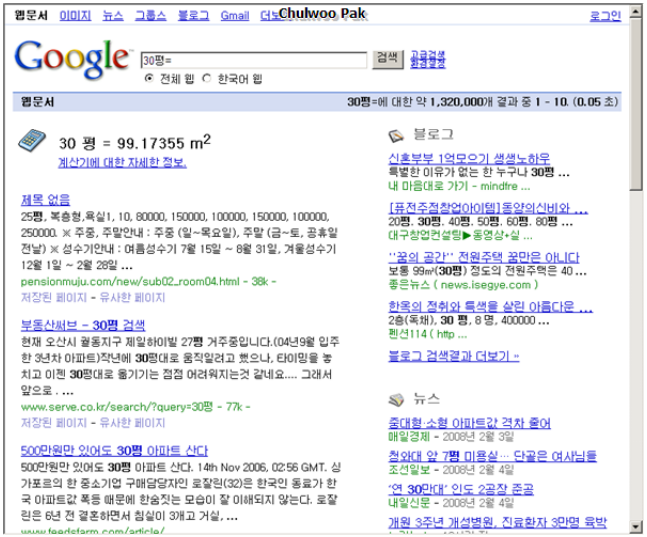Open 유사한 페이지 under serve.co.kr result
The height and width of the screenshot is (537, 647).
pos(132,423)
